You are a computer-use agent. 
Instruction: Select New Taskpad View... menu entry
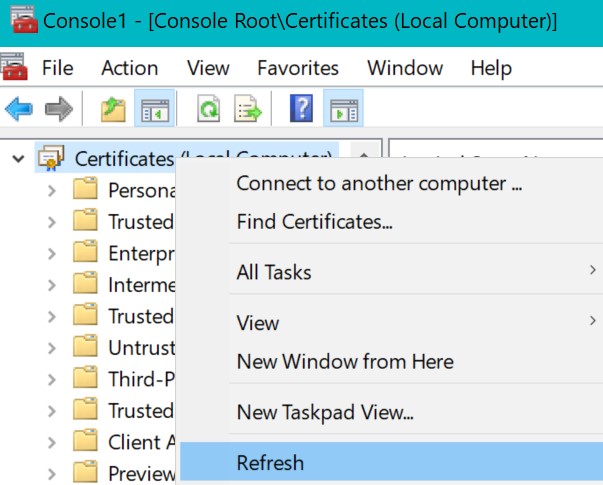[325, 411]
